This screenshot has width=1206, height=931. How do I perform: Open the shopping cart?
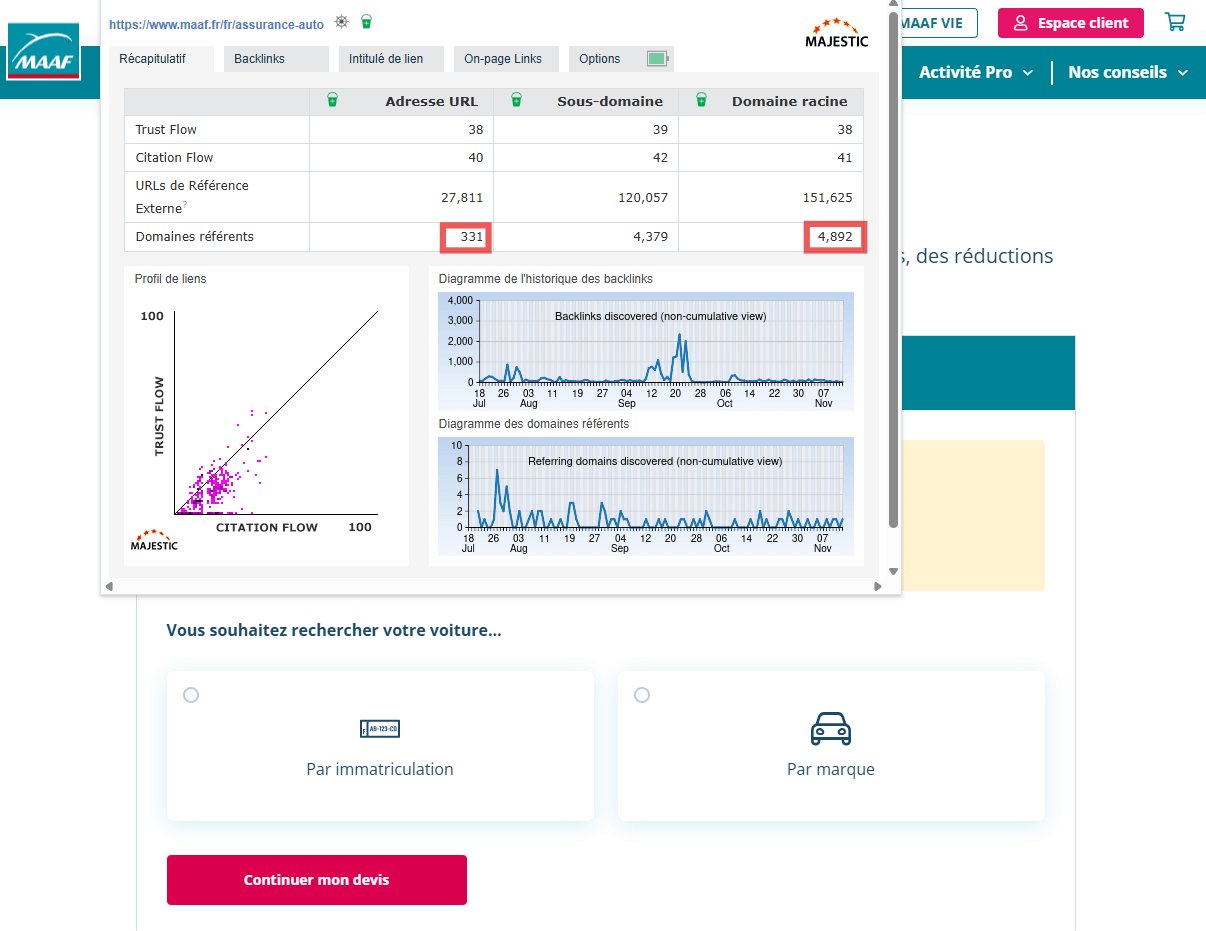pos(1175,22)
